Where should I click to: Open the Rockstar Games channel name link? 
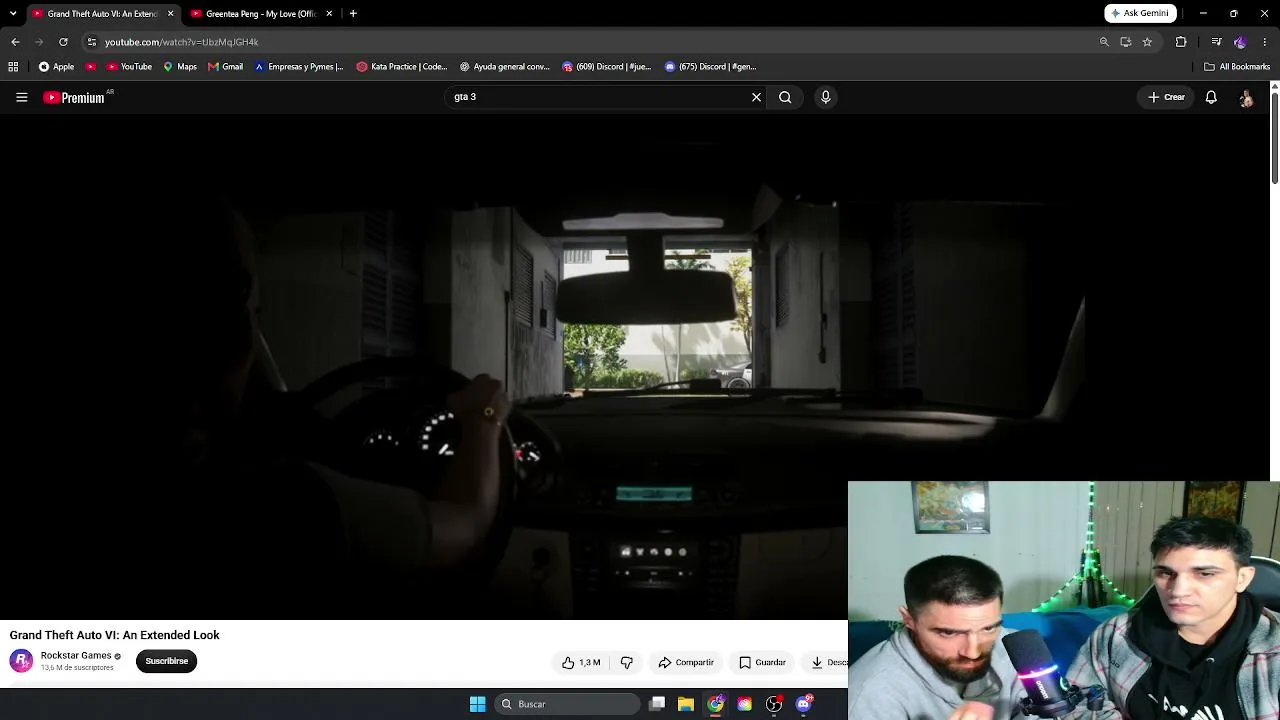click(x=76, y=655)
